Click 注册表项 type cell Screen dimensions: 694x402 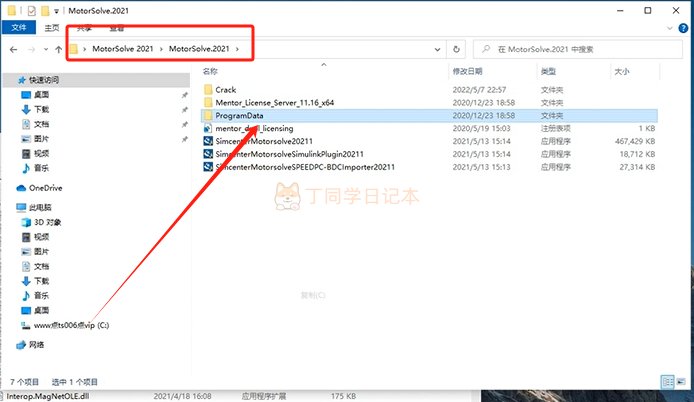(x=555, y=128)
